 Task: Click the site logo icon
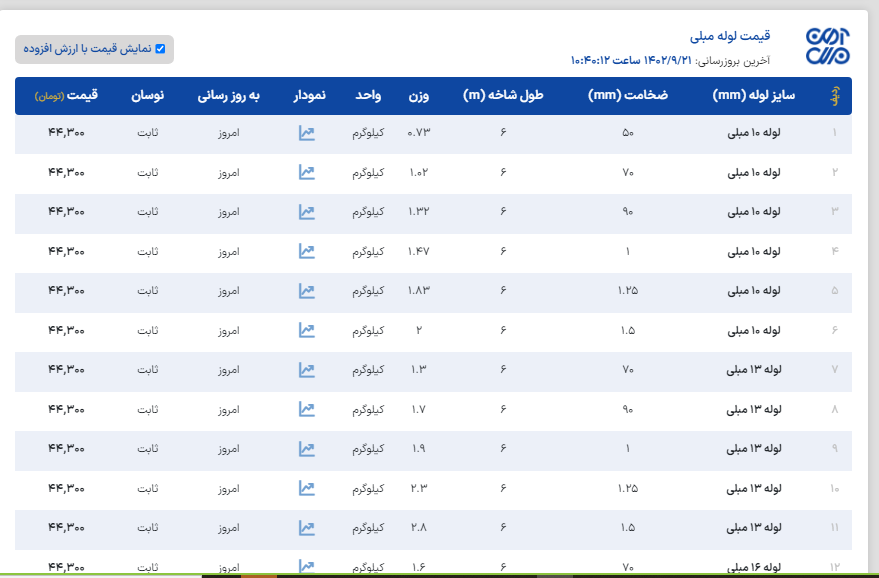coord(827,47)
